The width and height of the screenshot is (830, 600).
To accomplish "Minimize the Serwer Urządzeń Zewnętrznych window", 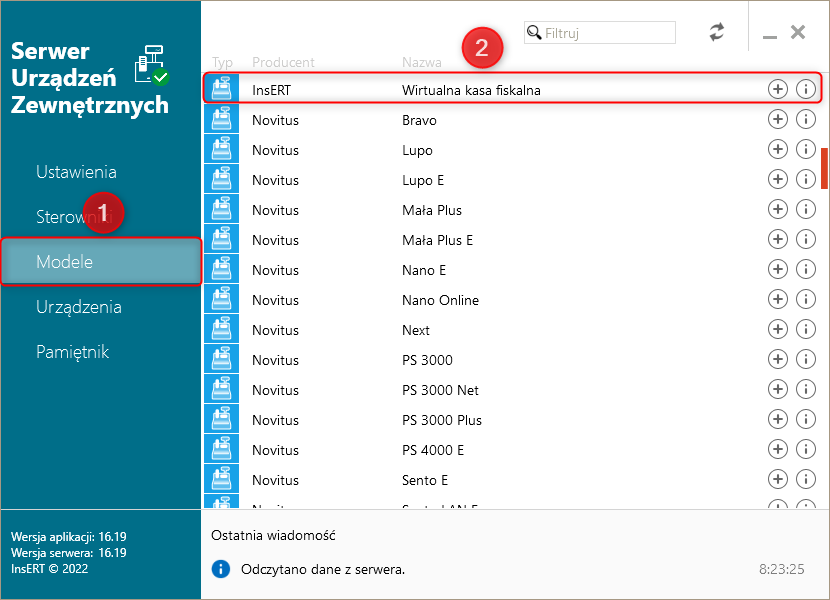I will click(x=770, y=35).
